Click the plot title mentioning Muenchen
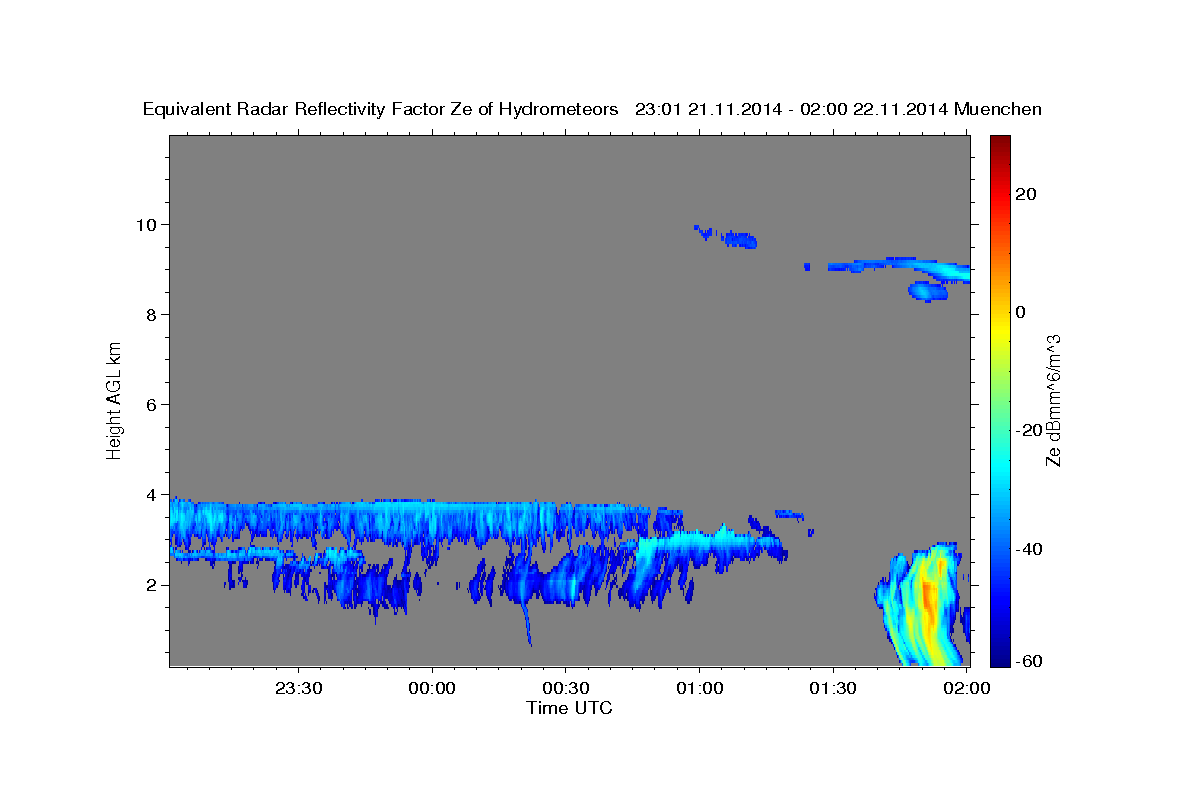 click(592, 109)
